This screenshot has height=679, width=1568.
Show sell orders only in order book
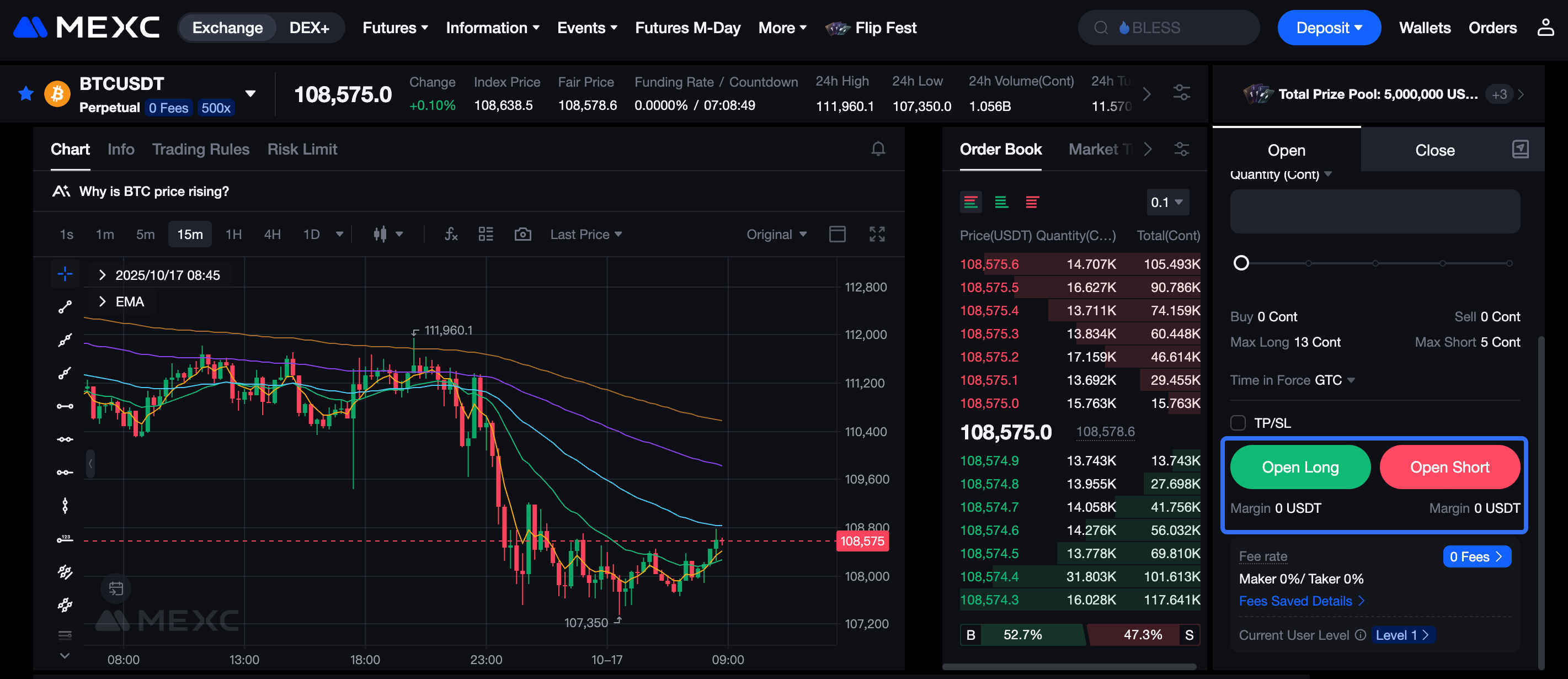[x=1032, y=202]
